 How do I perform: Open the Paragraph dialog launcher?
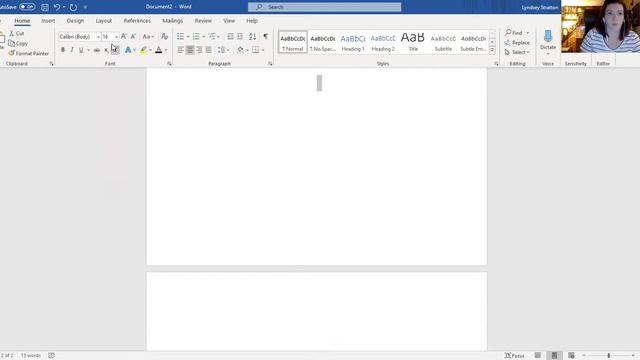click(x=270, y=64)
